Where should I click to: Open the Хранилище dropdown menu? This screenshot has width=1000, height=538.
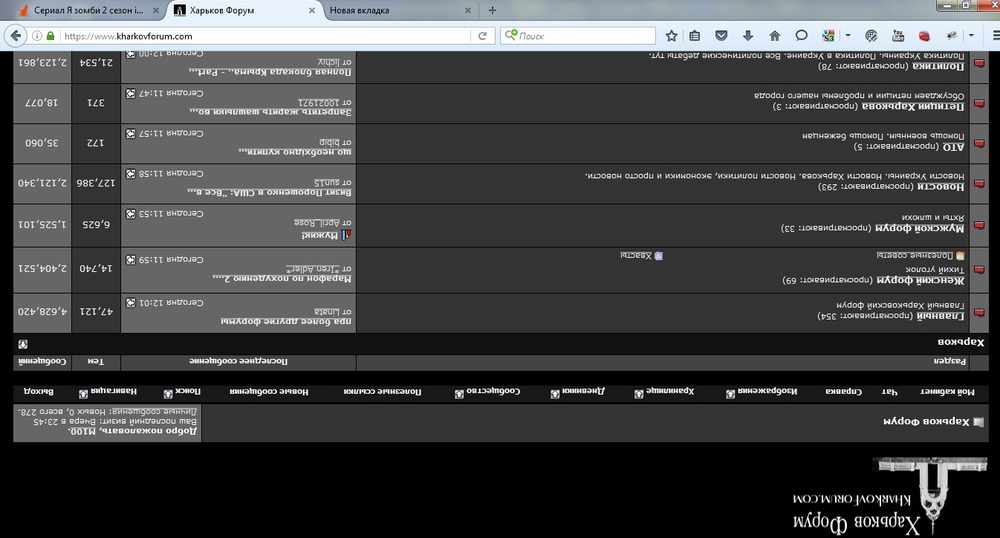click(638, 394)
